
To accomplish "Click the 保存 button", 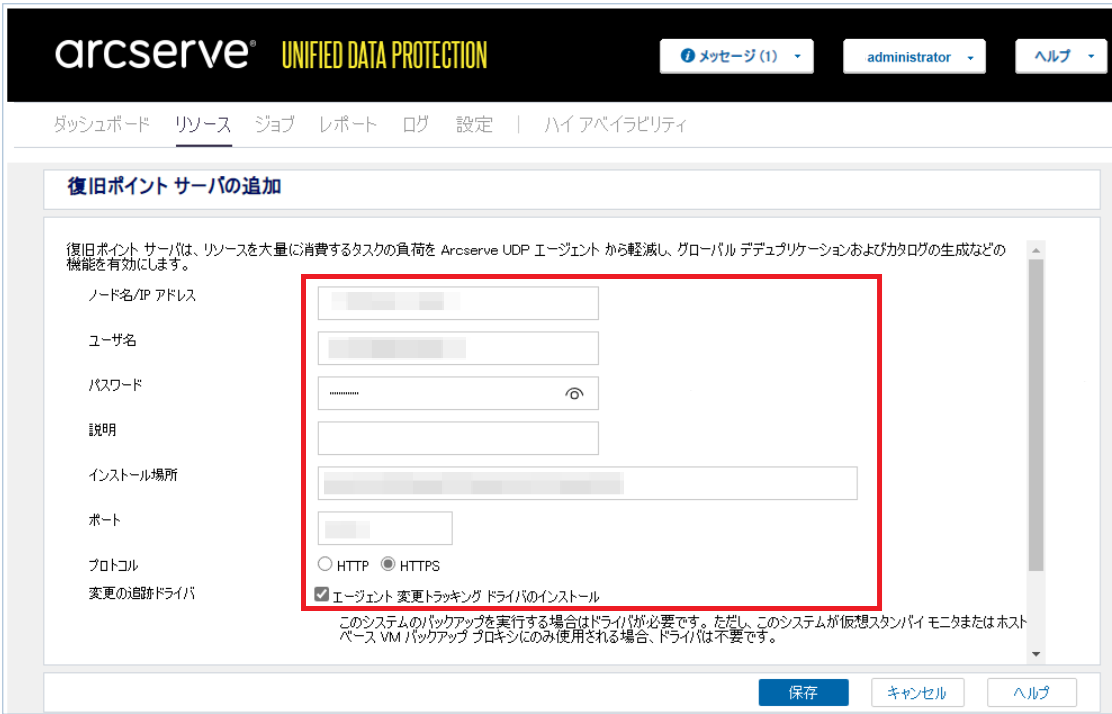I will tap(804, 692).
